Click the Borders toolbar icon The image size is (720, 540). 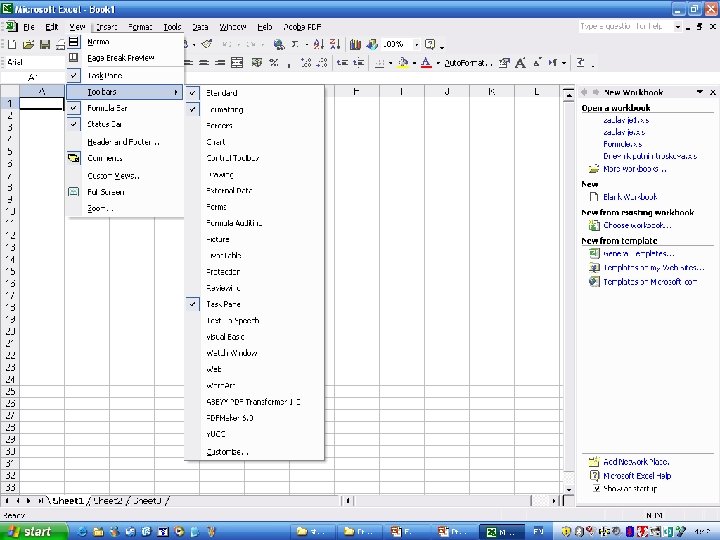(379, 63)
